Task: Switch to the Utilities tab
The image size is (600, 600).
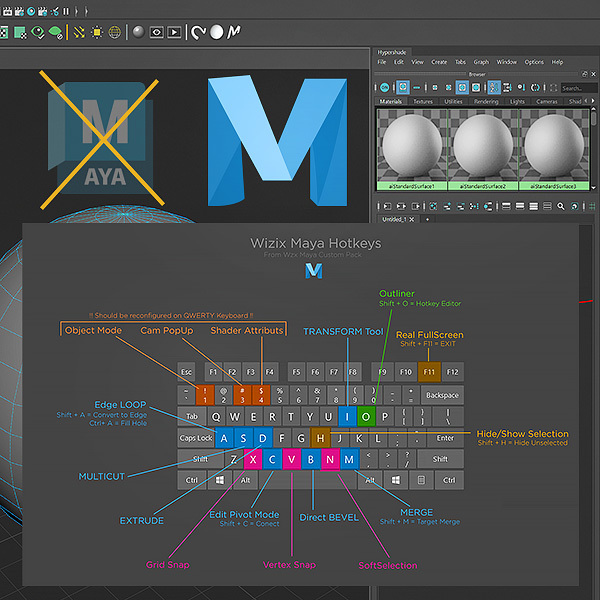Action: [x=453, y=101]
